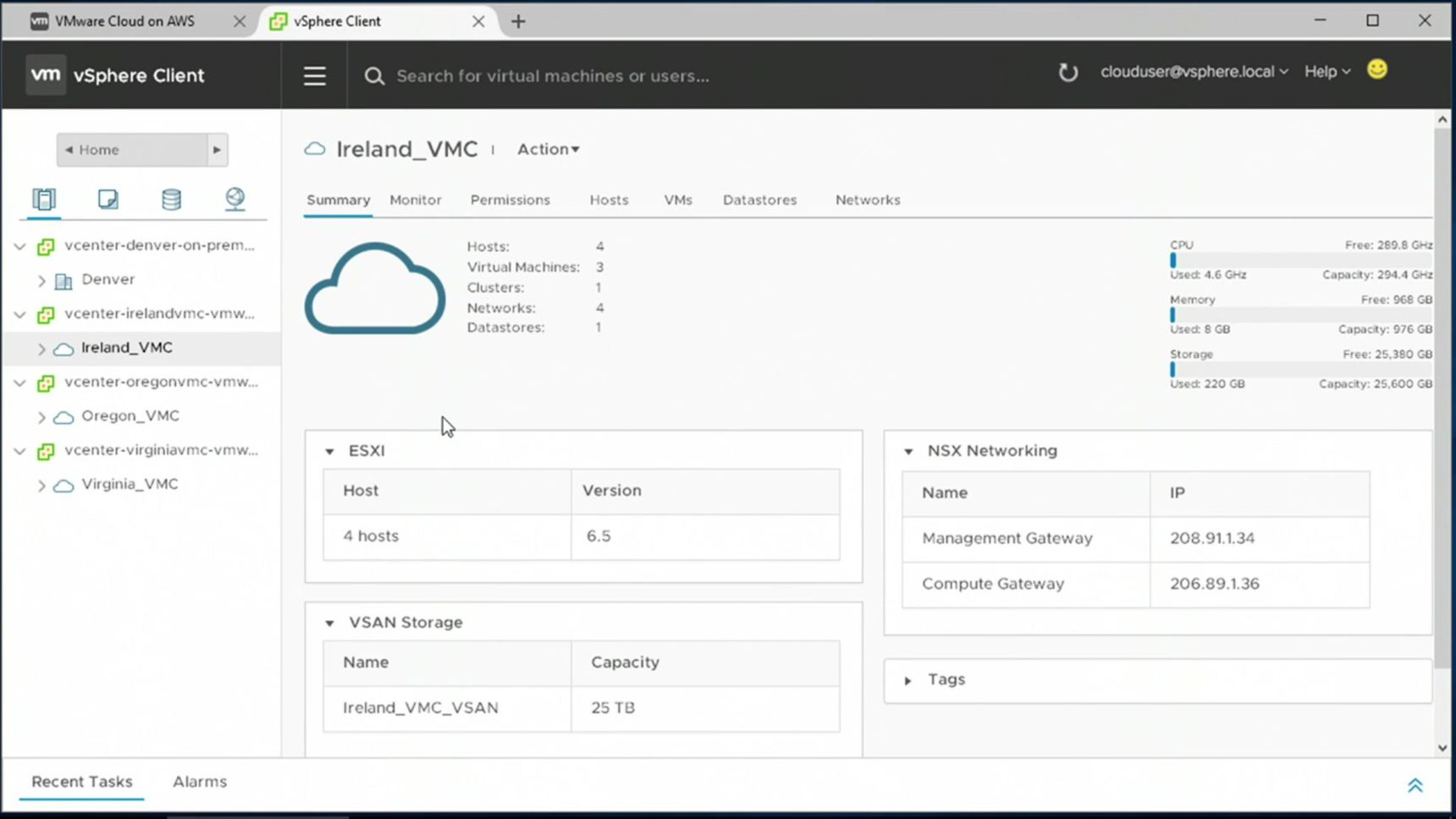Select the Networking inventory icon
The height and width of the screenshot is (819, 1456).
[234, 199]
